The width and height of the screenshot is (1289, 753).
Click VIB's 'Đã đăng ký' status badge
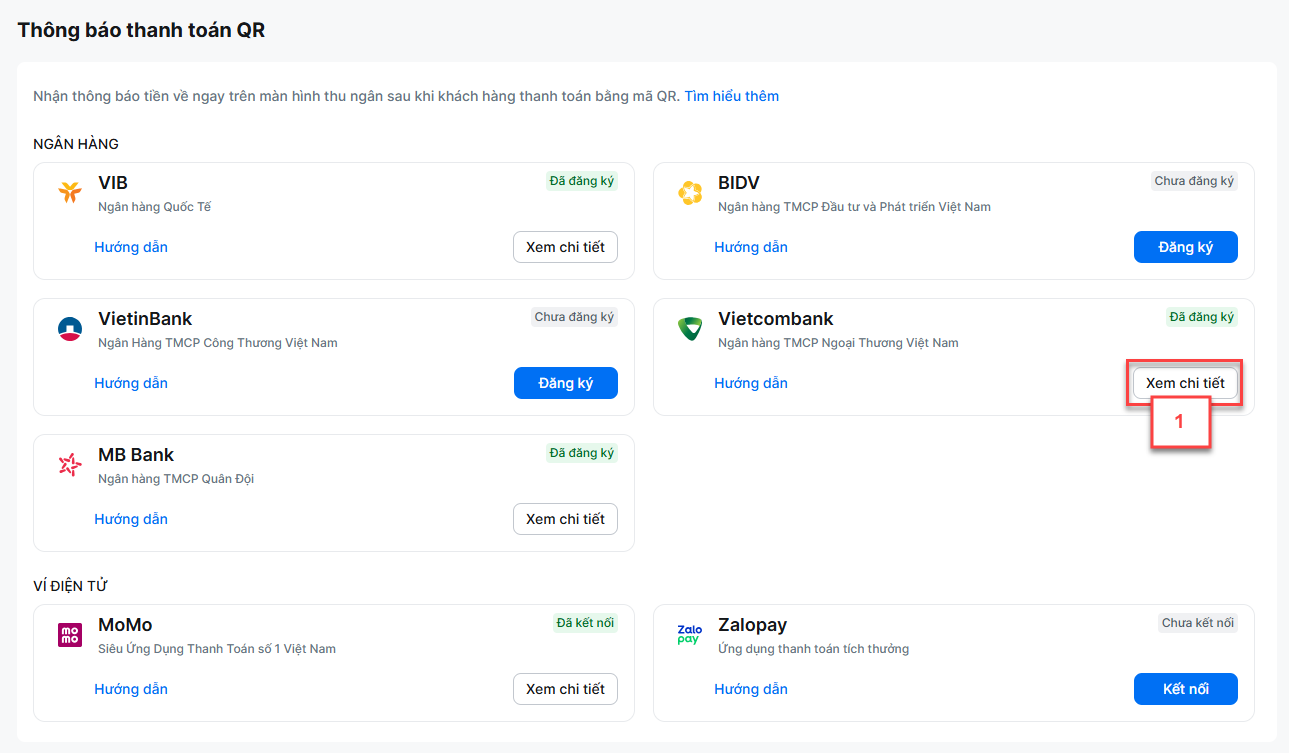click(x=582, y=181)
